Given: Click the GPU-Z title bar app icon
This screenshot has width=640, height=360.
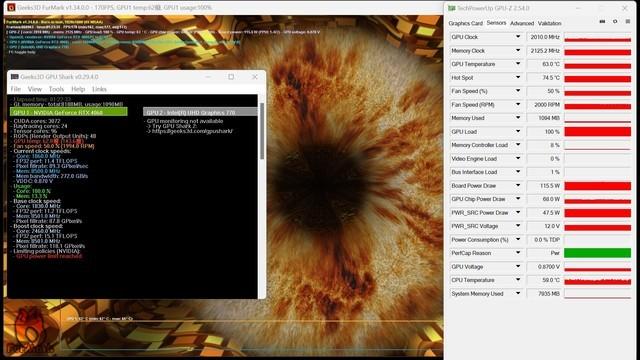Looking at the screenshot, I should point(451,8).
